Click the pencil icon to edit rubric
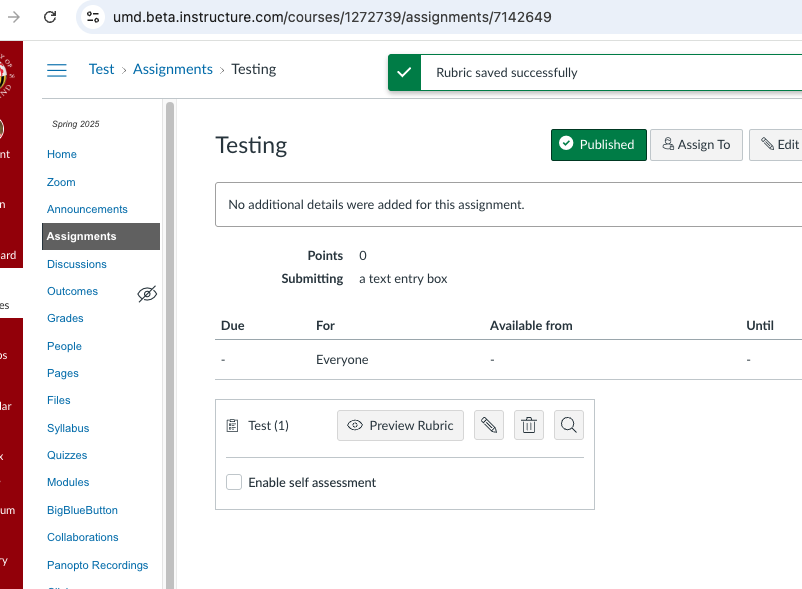This screenshot has width=802, height=589. (x=488, y=425)
